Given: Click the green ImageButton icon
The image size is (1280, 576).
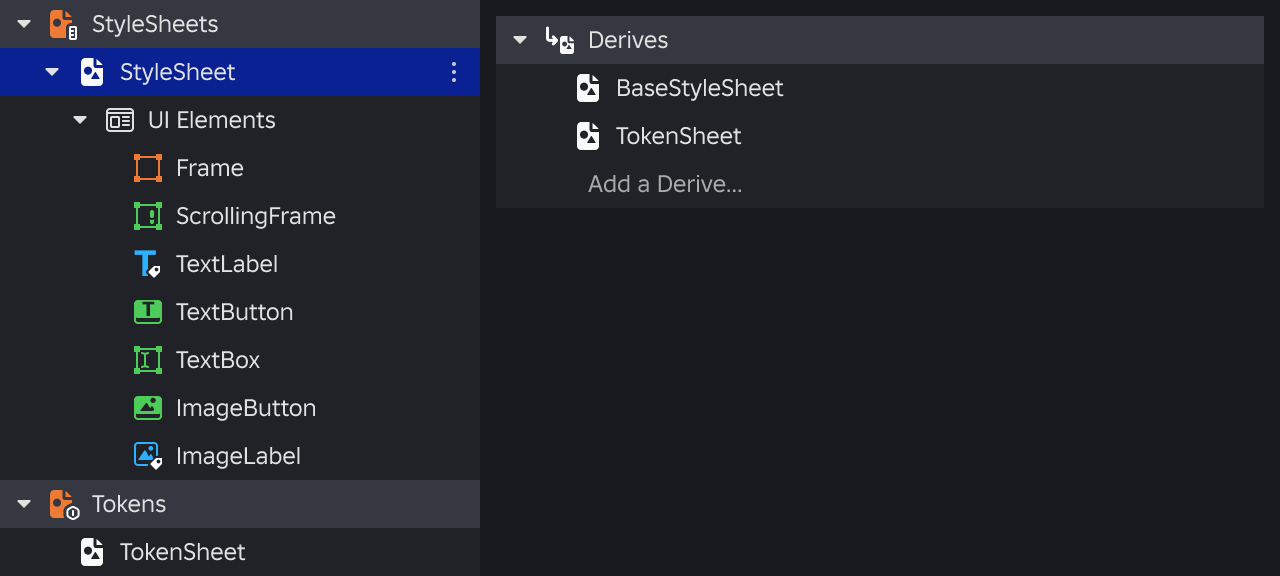Looking at the screenshot, I should [148, 408].
